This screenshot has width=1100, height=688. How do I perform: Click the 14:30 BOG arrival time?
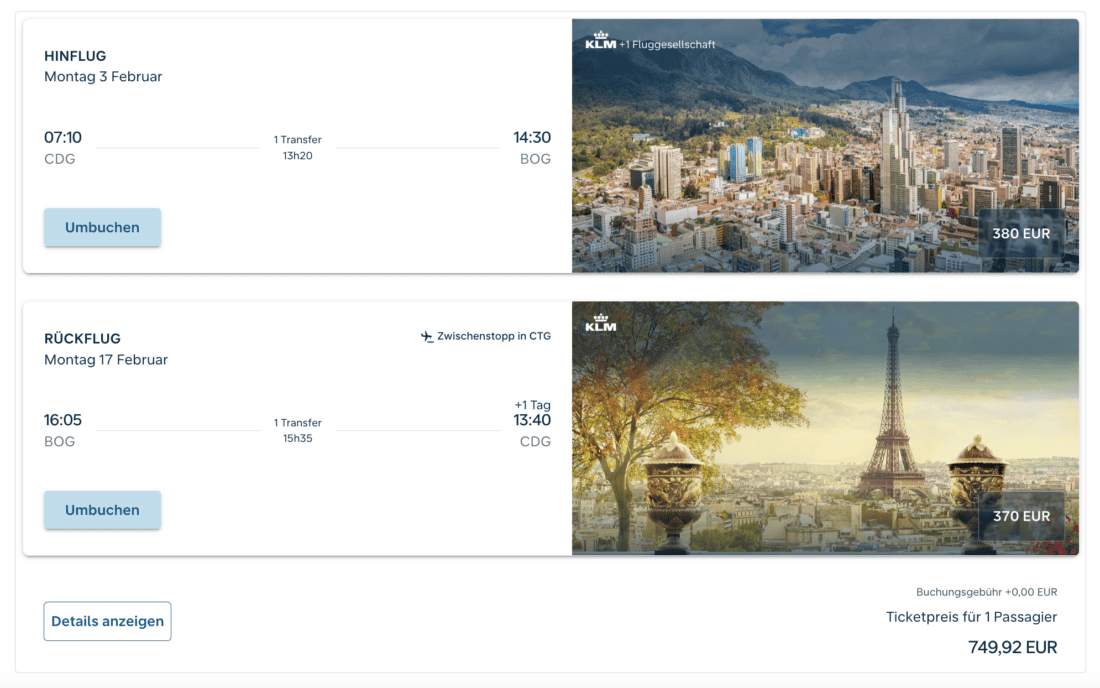tap(532, 138)
